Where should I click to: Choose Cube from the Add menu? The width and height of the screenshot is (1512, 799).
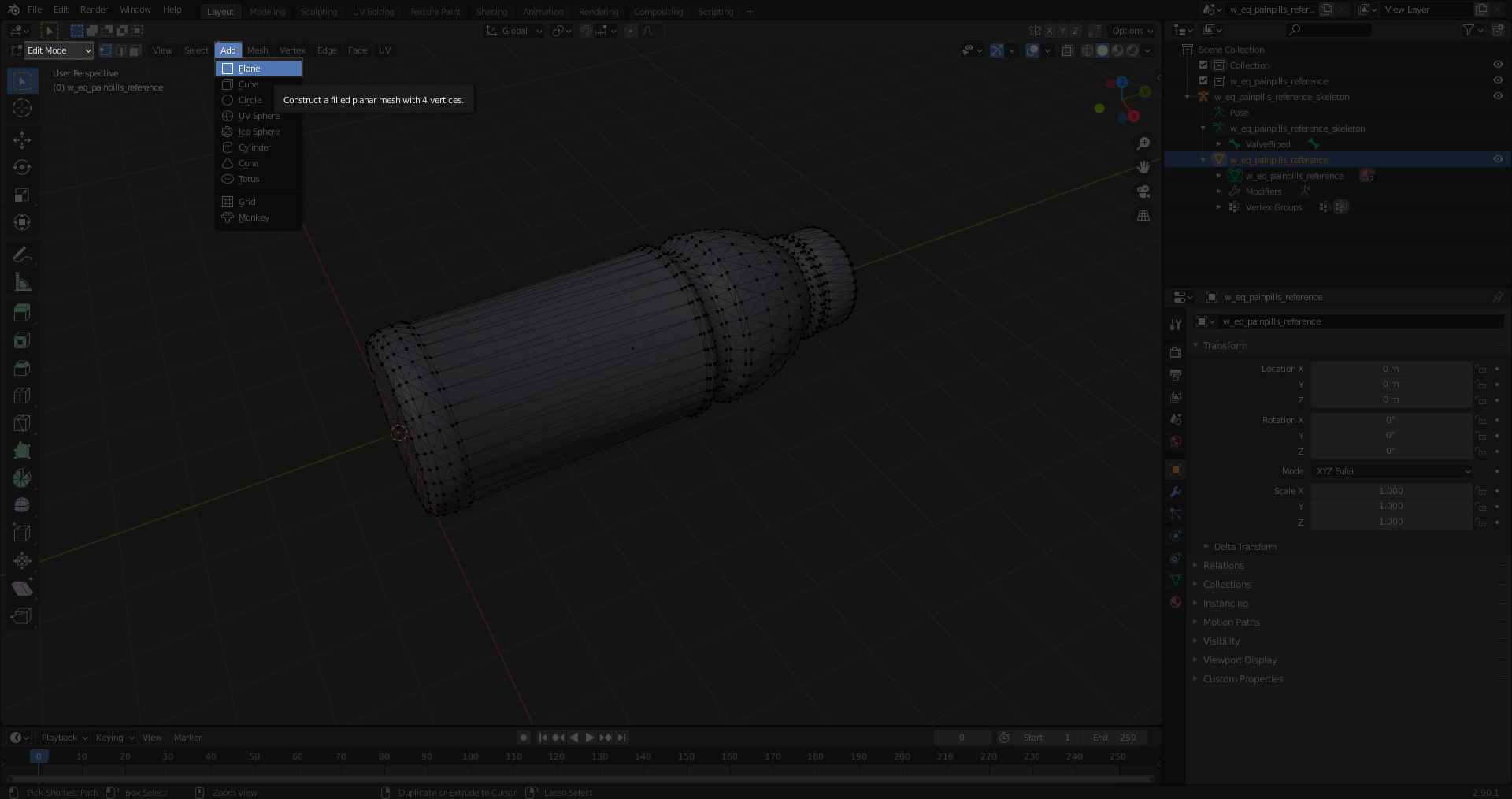[x=258, y=84]
